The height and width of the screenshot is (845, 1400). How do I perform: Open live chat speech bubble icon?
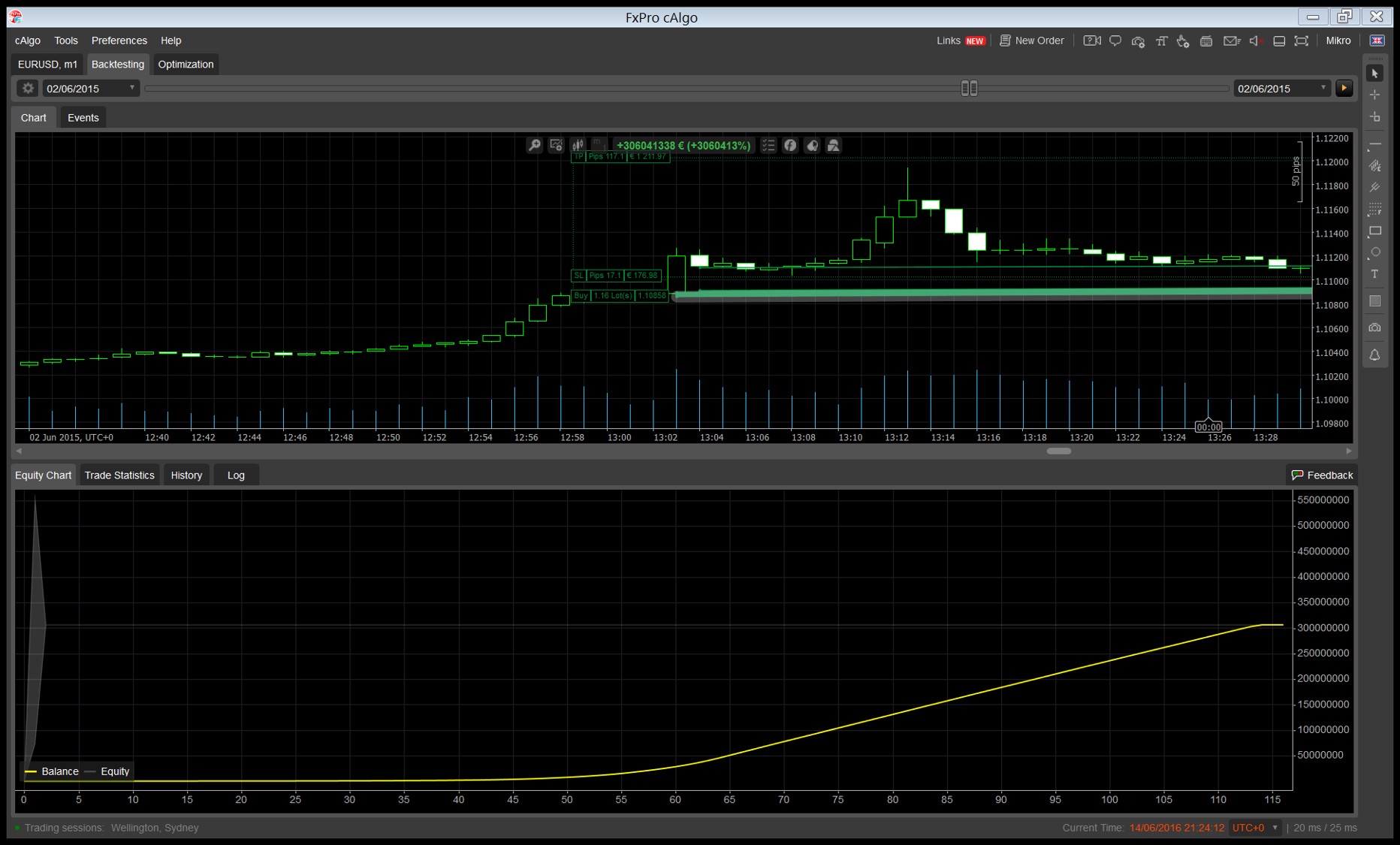(1115, 41)
